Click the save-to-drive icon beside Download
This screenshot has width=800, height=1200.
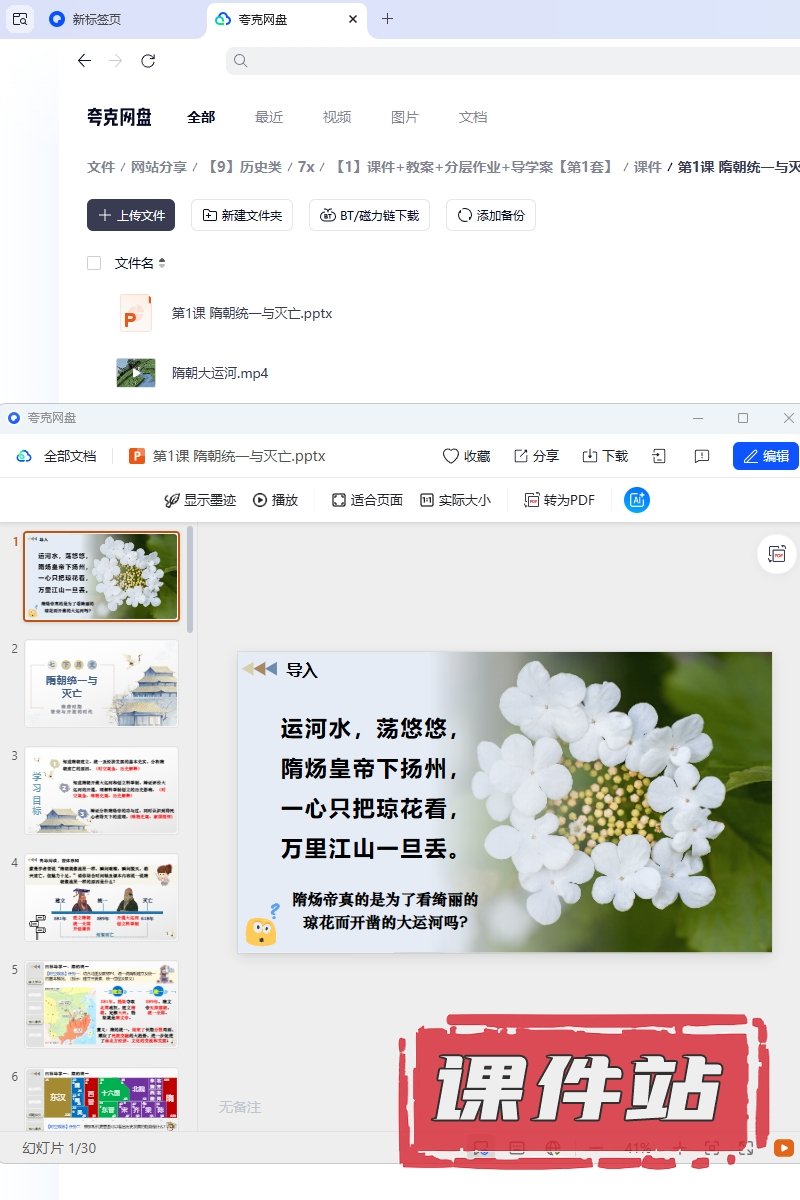tap(659, 456)
